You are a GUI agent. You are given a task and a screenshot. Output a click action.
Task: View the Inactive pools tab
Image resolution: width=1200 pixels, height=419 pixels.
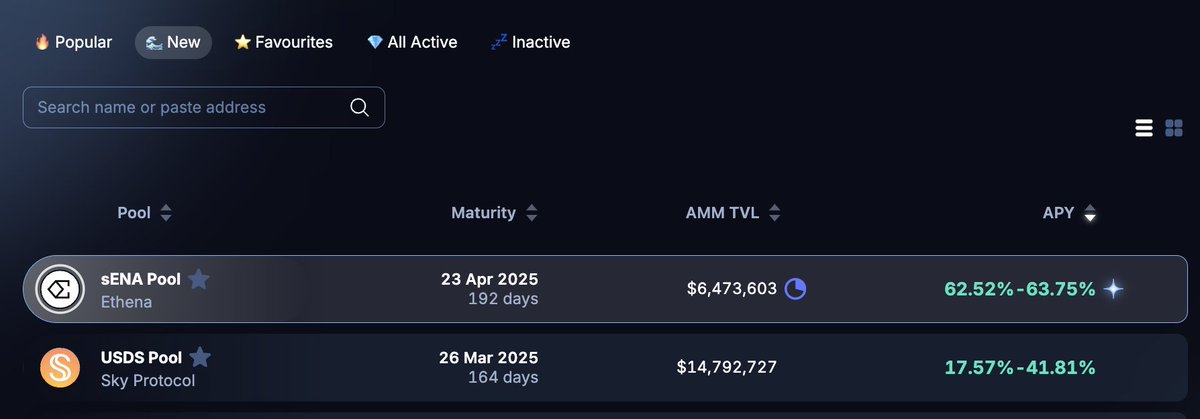530,42
